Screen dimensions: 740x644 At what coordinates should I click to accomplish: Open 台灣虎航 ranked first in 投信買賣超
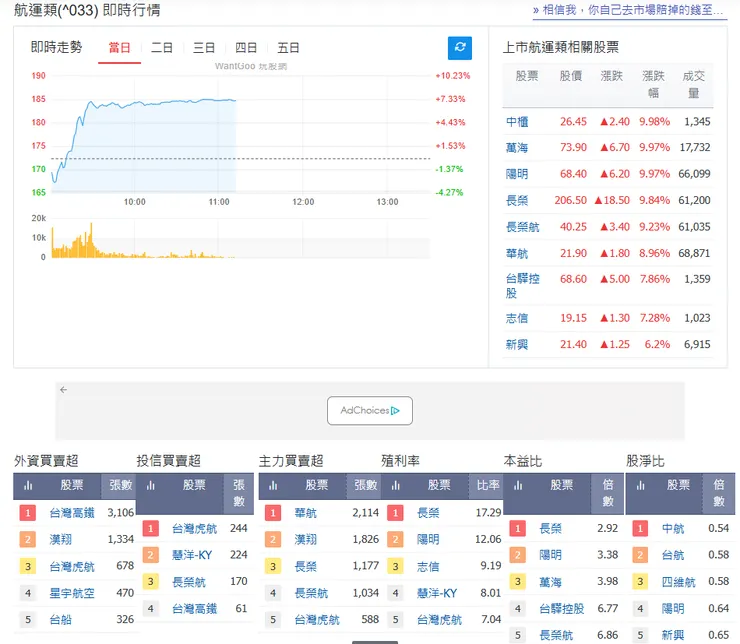pos(194,528)
